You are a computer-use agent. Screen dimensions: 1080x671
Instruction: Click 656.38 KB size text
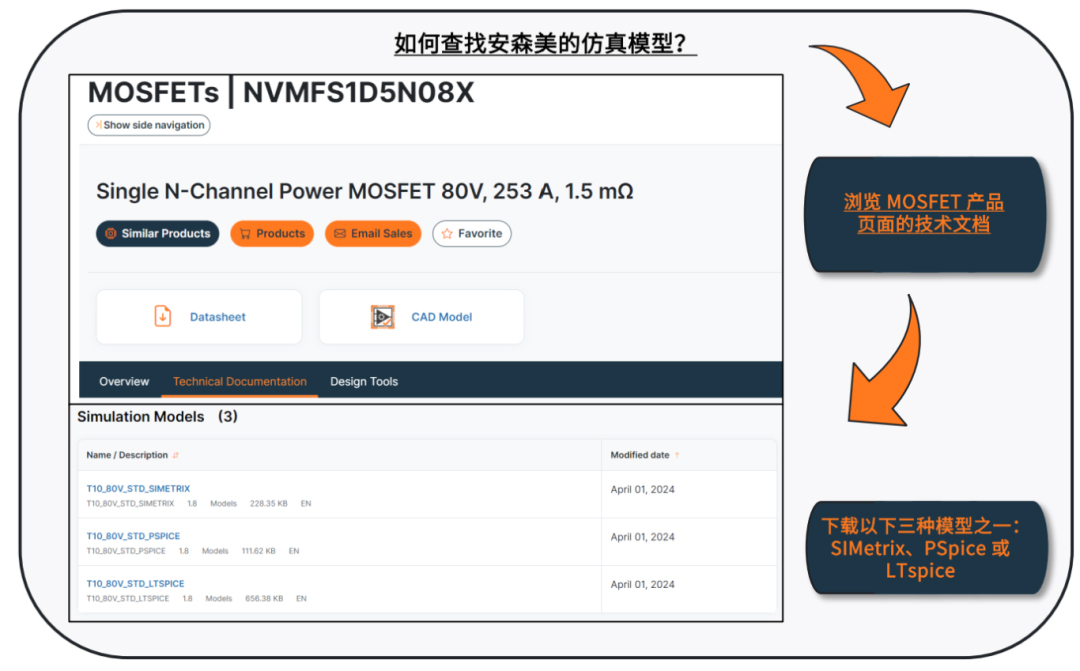click(x=264, y=599)
